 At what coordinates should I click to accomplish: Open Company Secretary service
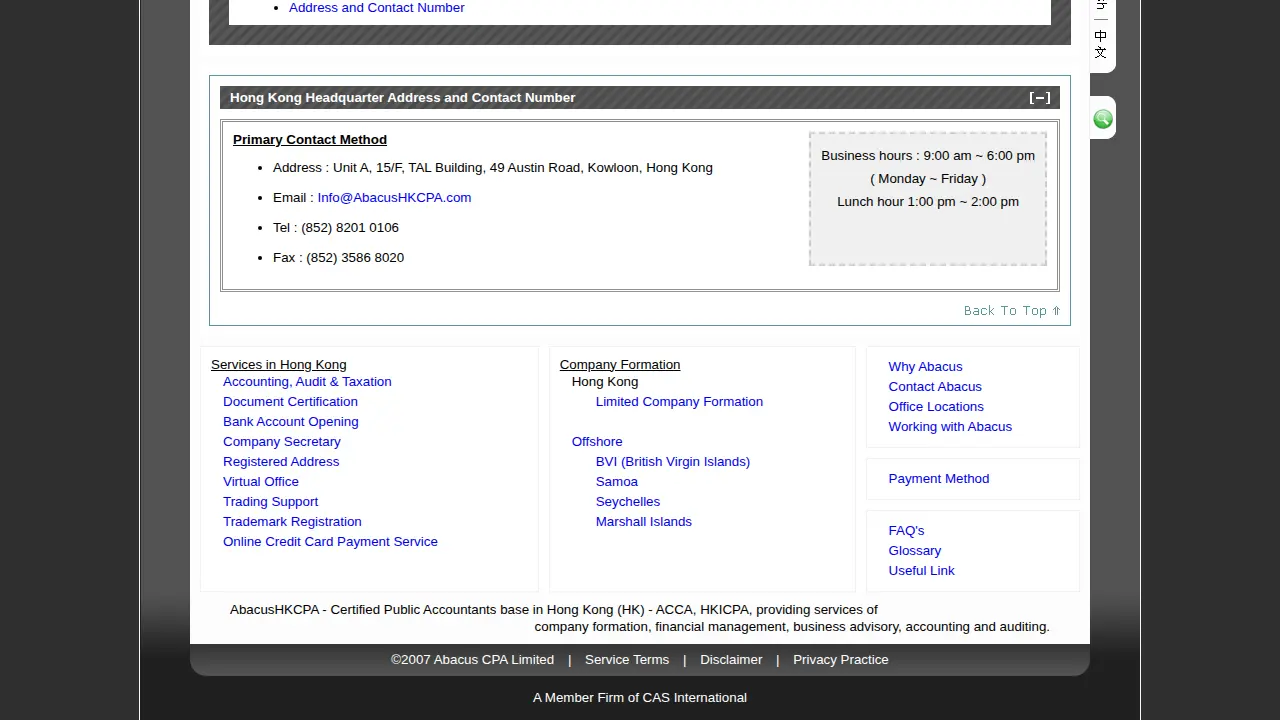(282, 442)
